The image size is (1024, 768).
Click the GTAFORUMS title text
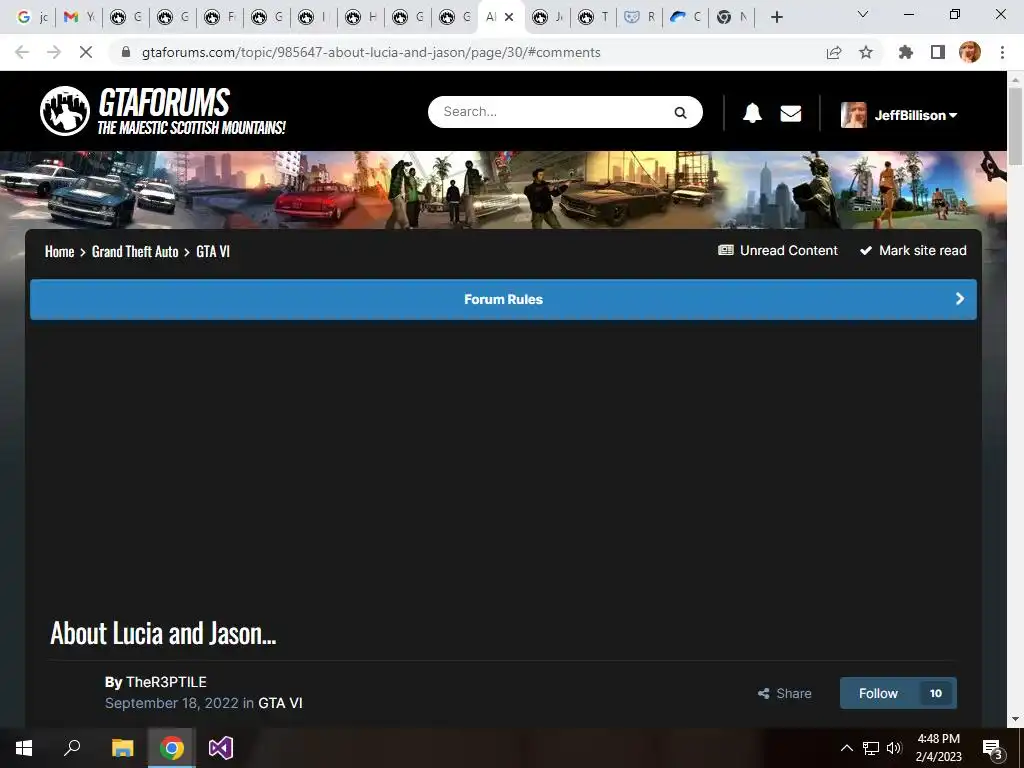click(164, 102)
